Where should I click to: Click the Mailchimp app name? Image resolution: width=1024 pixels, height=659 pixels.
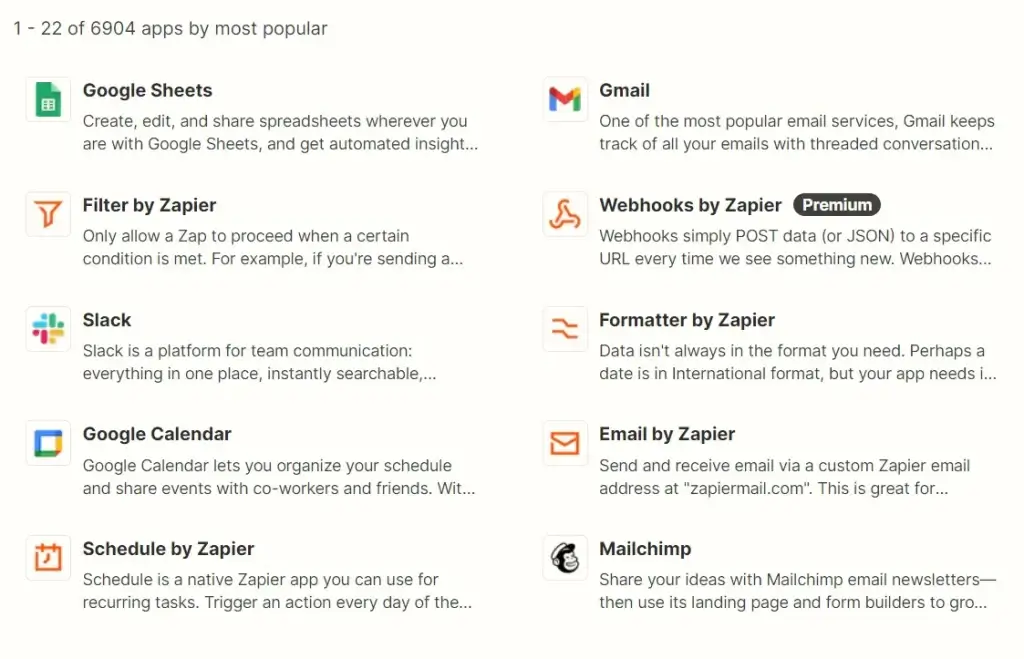click(x=645, y=548)
